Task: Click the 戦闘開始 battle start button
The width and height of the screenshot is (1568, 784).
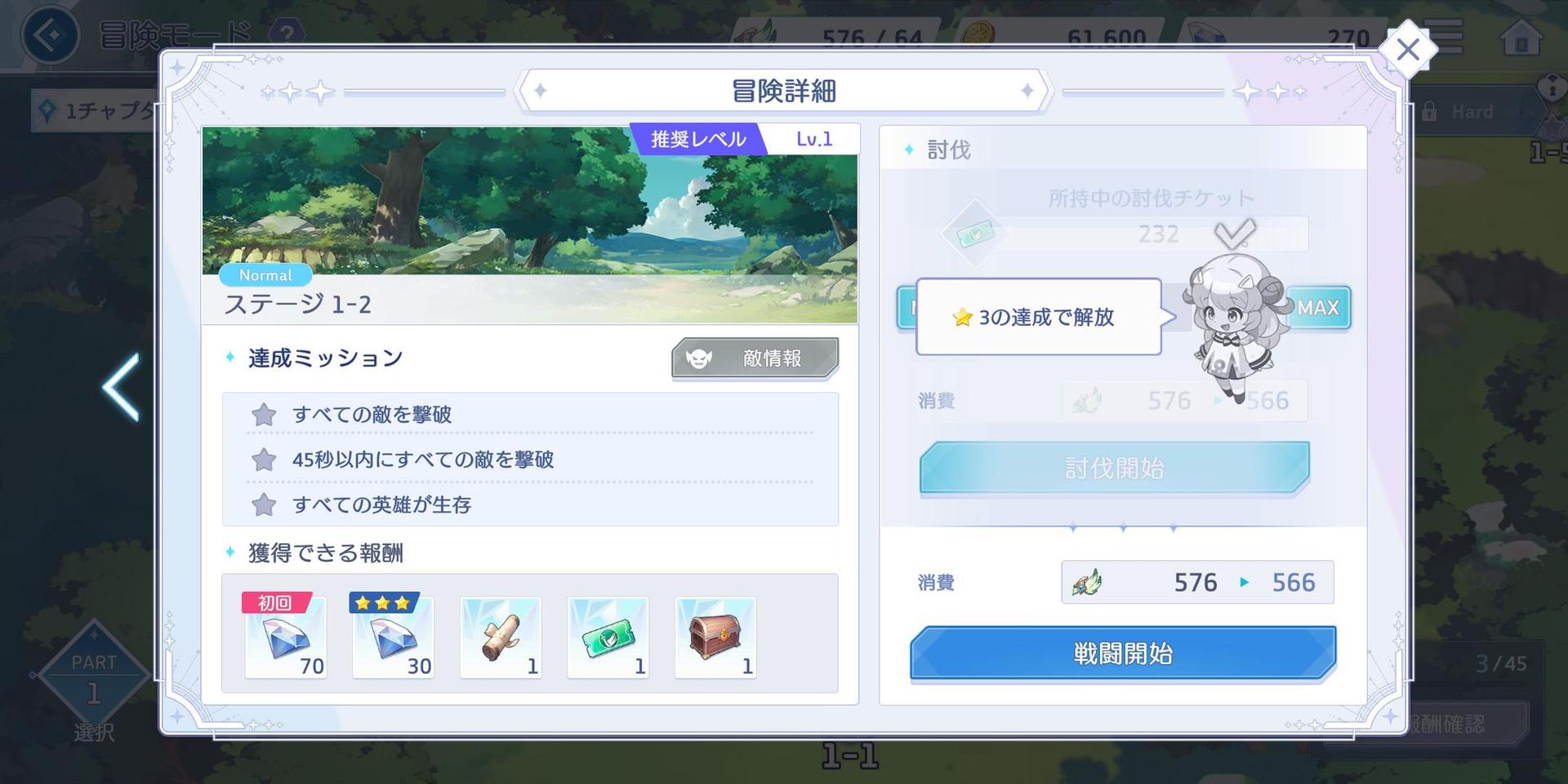Action: point(1123,653)
